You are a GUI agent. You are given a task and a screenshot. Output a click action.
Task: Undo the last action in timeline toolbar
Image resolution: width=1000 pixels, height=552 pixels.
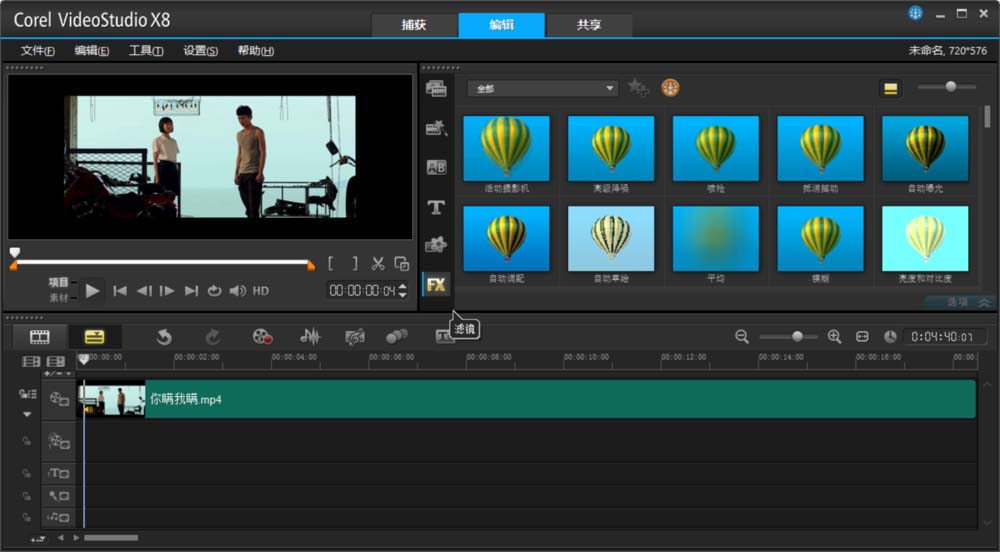pos(164,337)
